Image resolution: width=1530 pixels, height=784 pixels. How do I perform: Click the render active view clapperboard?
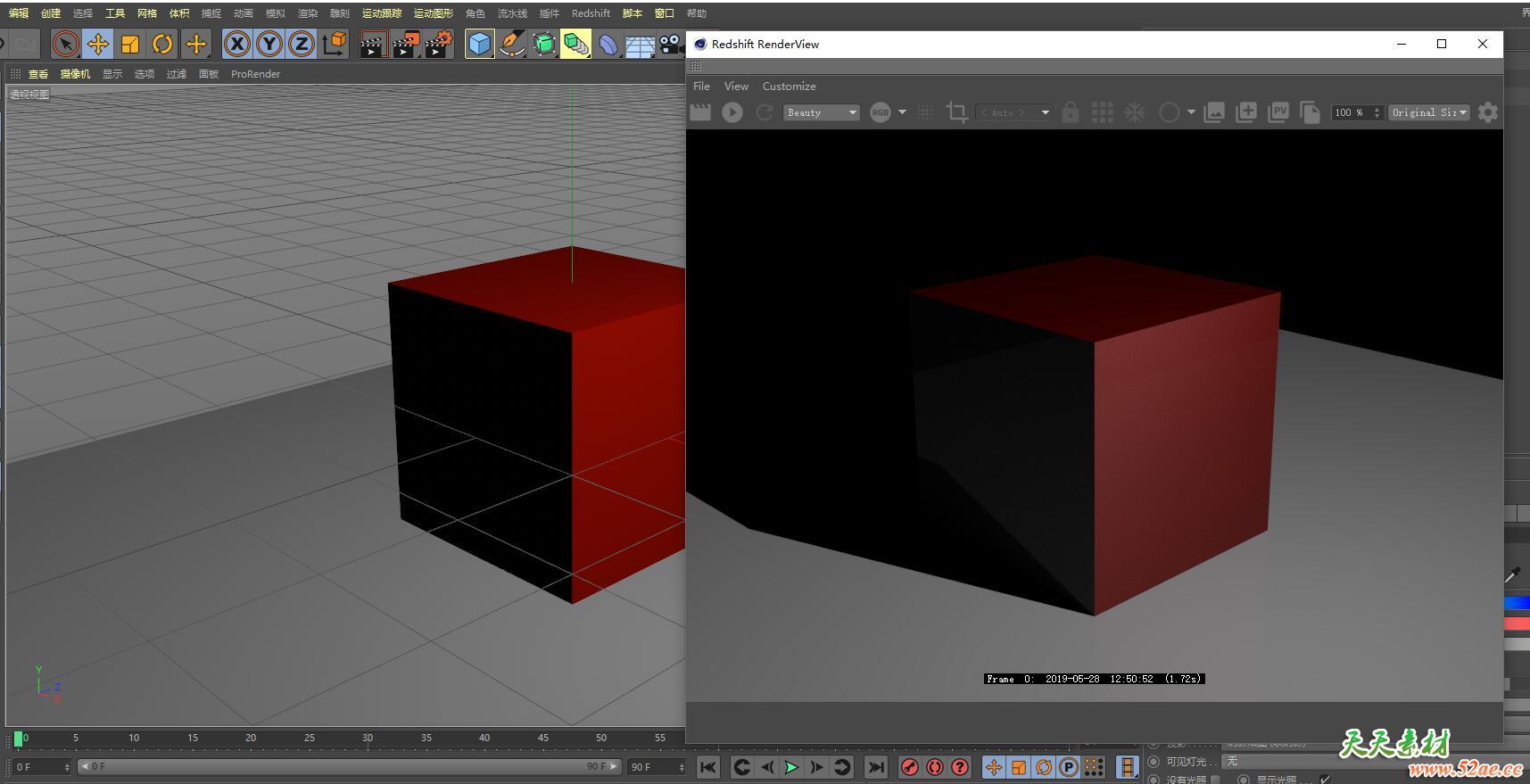[373, 44]
